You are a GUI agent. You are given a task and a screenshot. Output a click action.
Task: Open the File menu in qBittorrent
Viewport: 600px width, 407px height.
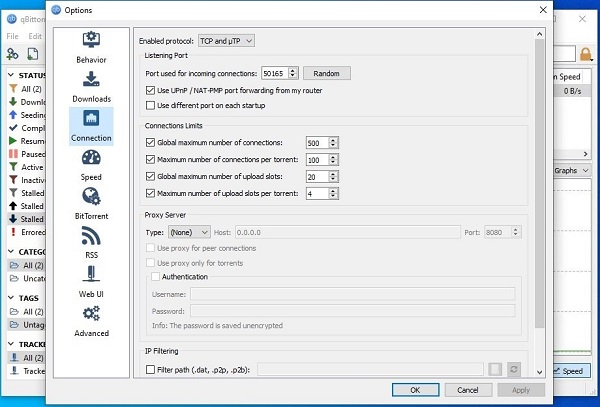[x=12, y=36]
